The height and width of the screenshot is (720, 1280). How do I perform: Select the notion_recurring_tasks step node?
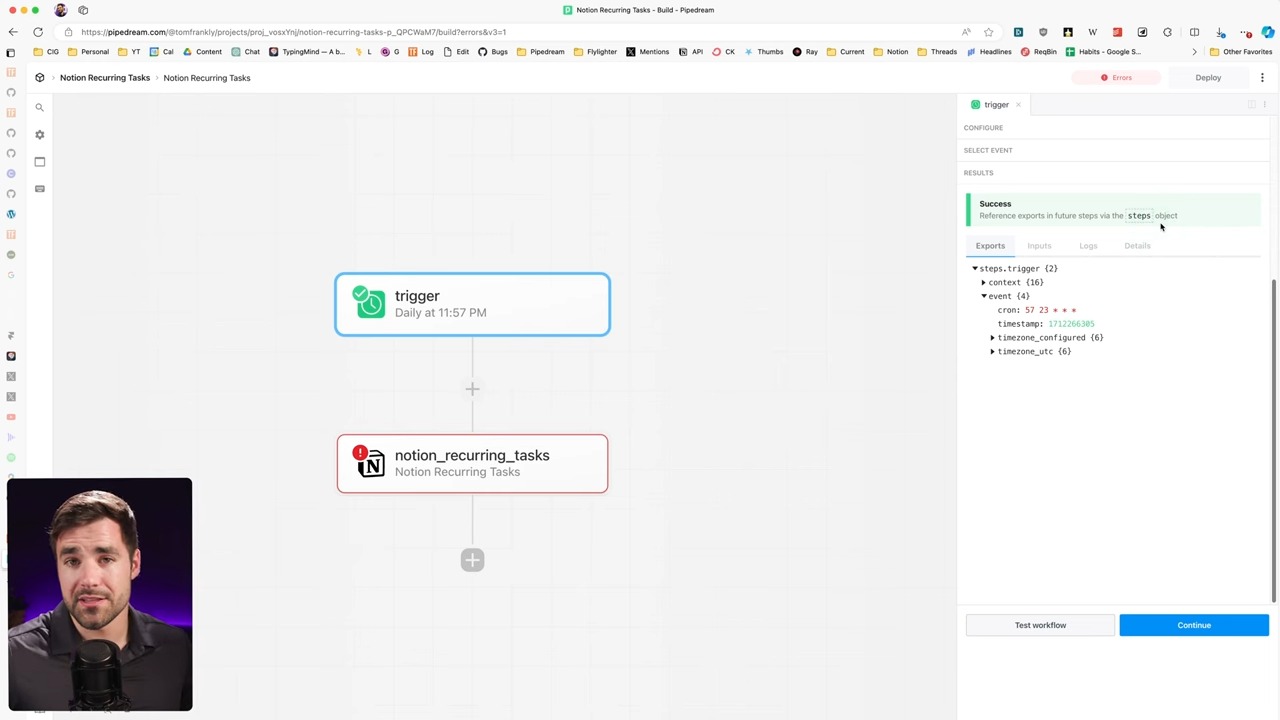[472, 464]
